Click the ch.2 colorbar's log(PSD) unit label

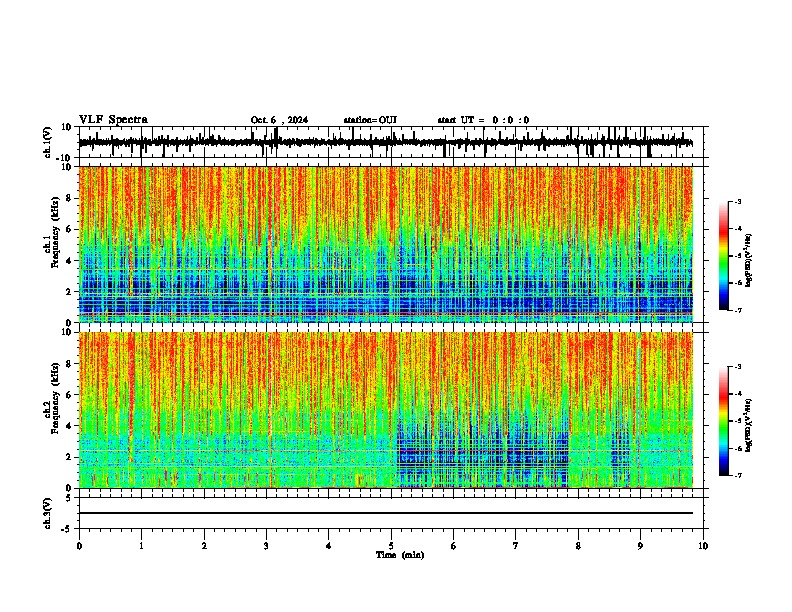point(749,425)
